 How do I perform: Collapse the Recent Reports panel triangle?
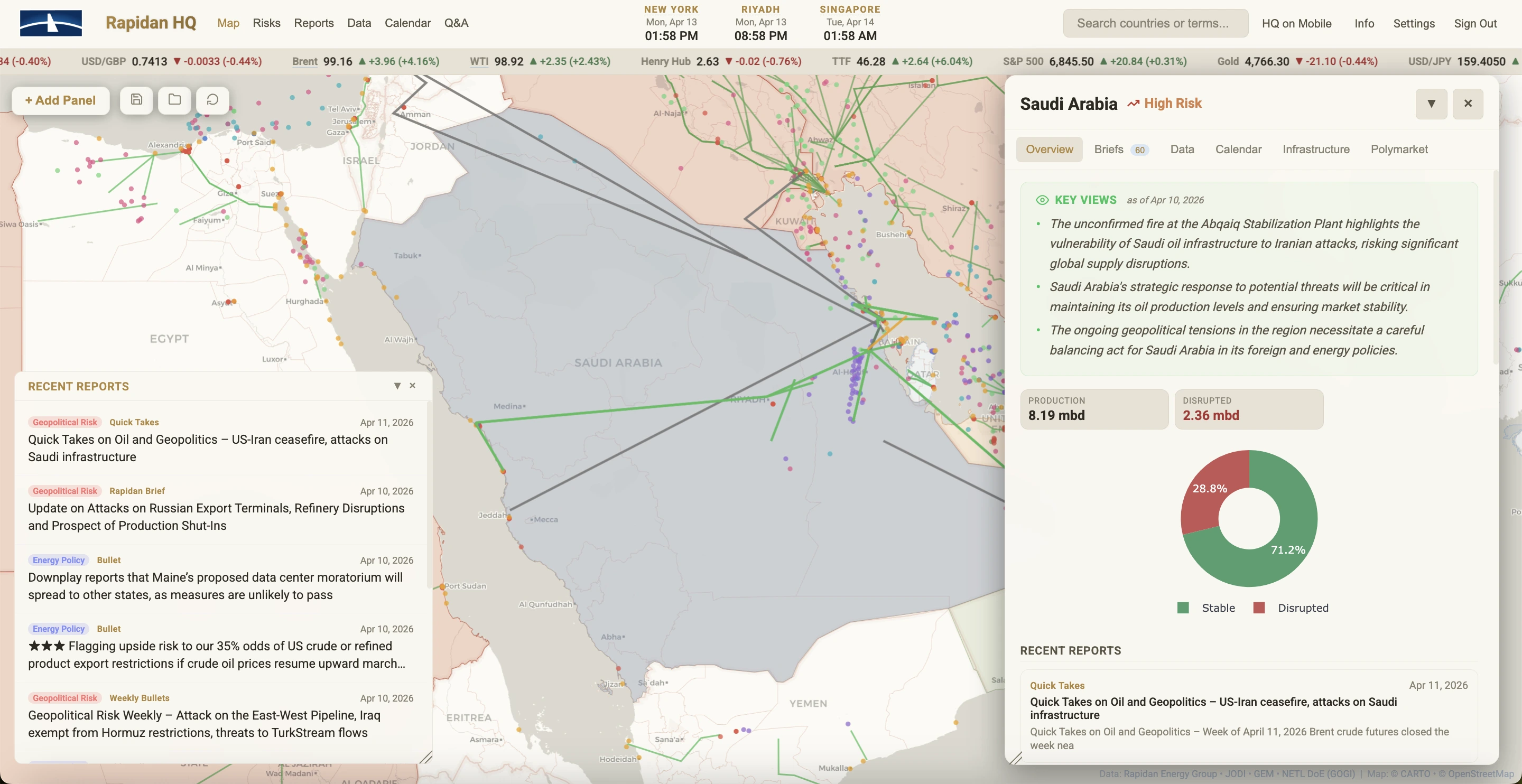[397, 386]
